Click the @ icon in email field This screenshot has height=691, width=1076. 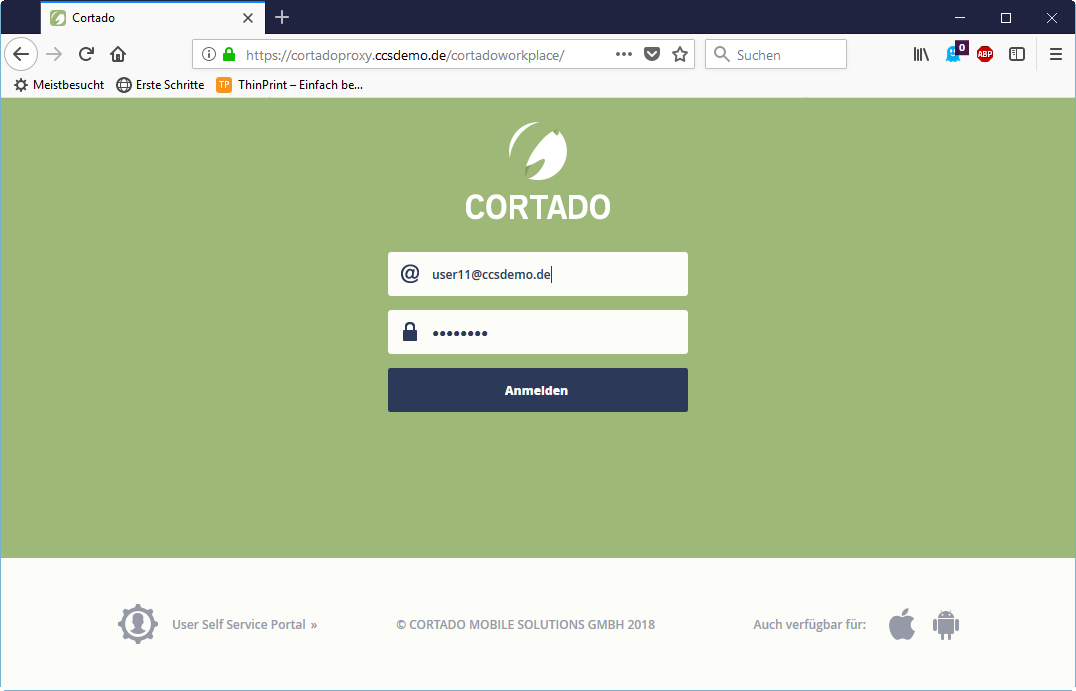pyautogui.click(x=410, y=274)
